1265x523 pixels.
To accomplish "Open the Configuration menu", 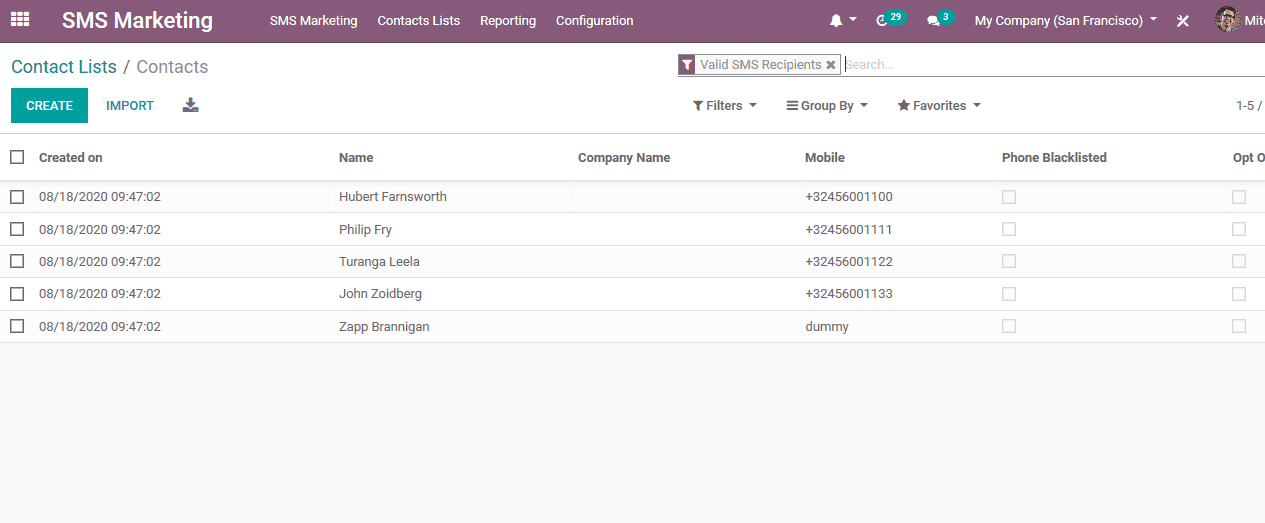I will (594, 20).
